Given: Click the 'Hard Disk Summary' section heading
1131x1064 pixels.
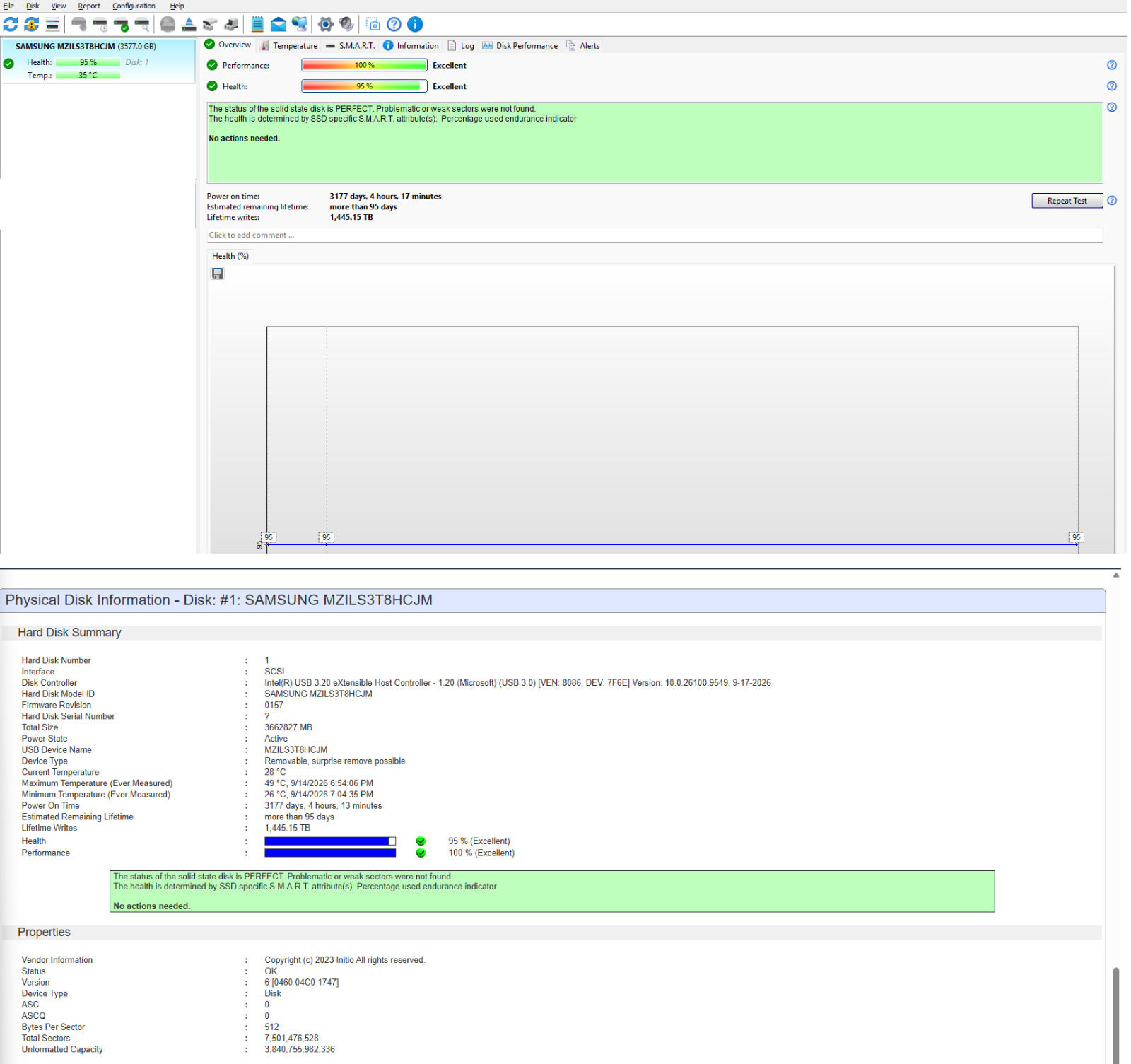Looking at the screenshot, I should 70,633.
